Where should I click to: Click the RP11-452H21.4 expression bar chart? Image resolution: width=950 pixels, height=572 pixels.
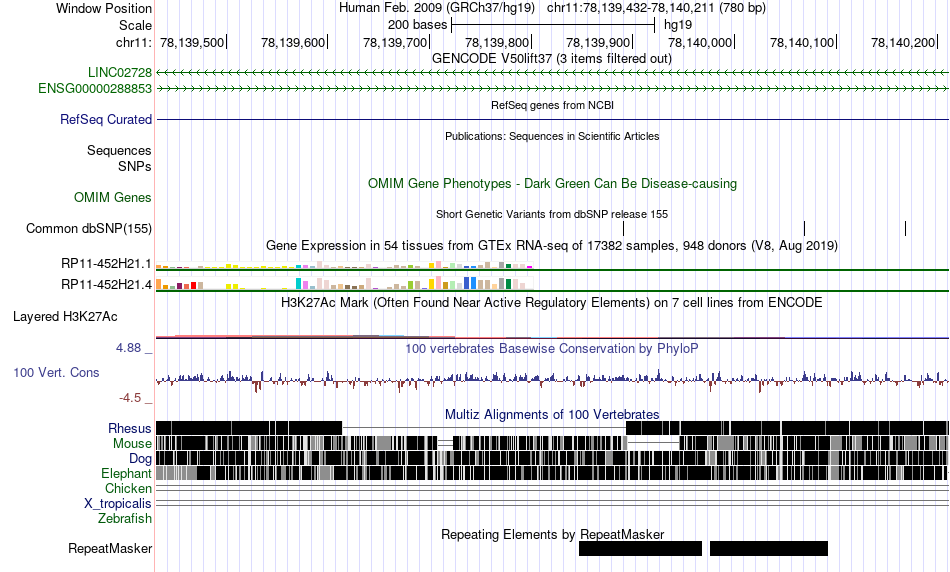(x=344, y=283)
